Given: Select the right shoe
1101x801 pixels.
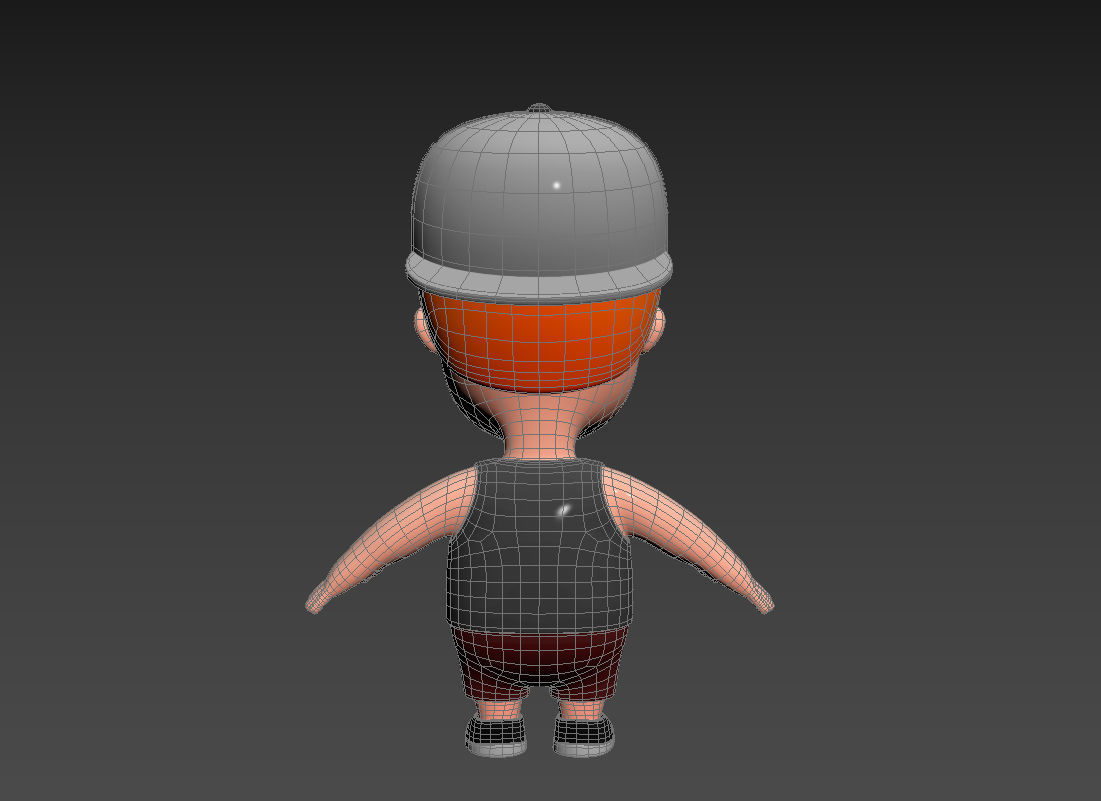Looking at the screenshot, I should click(x=584, y=736).
